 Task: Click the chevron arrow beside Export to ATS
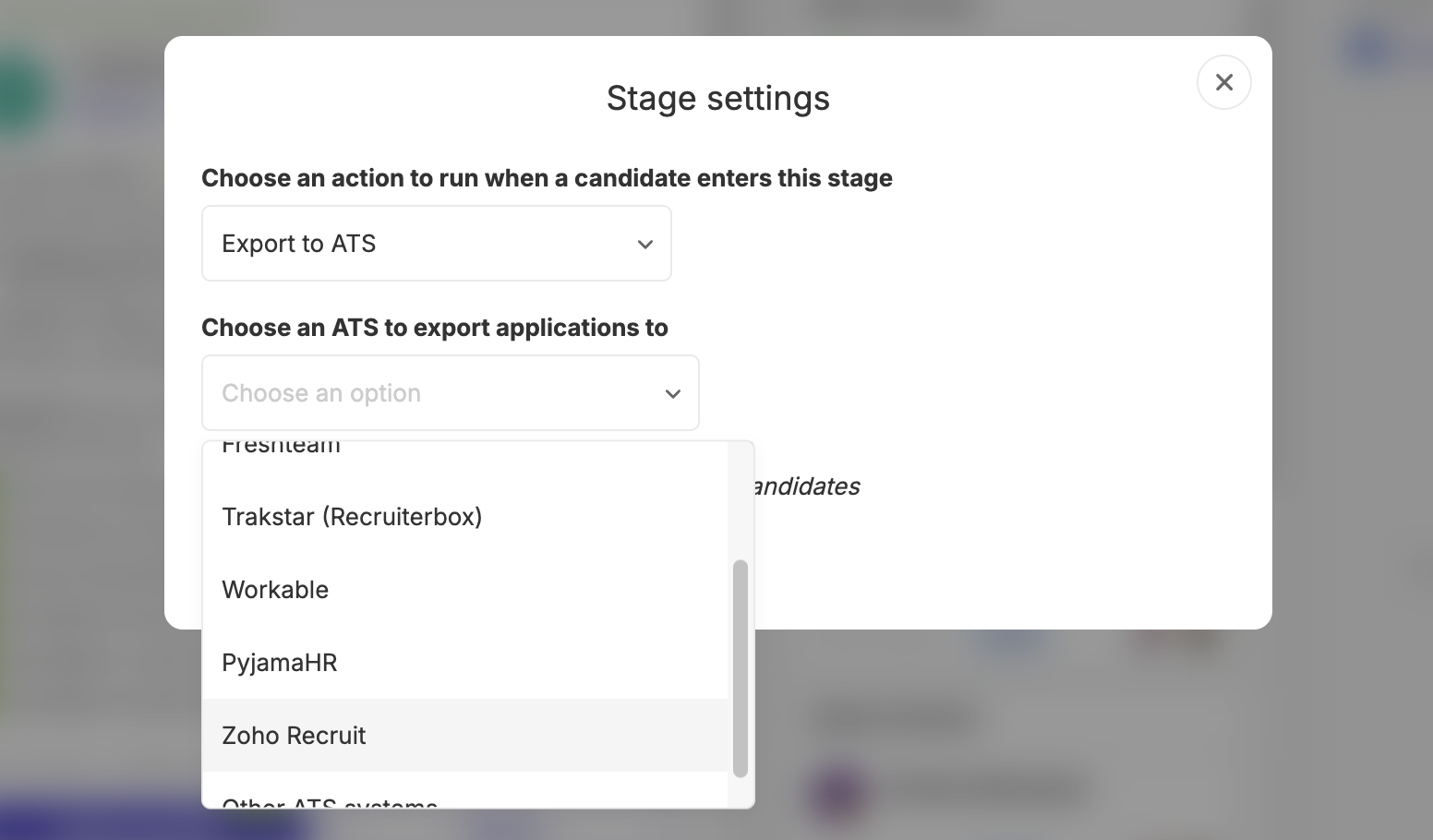(x=645, y=245)
